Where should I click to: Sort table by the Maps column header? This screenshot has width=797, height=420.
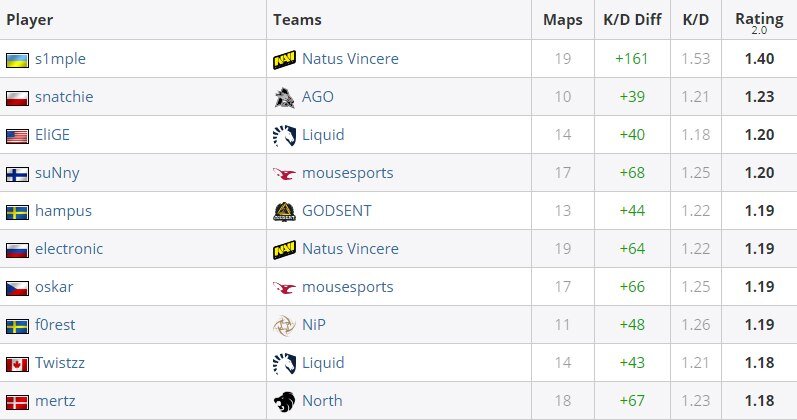pos(563,20)
